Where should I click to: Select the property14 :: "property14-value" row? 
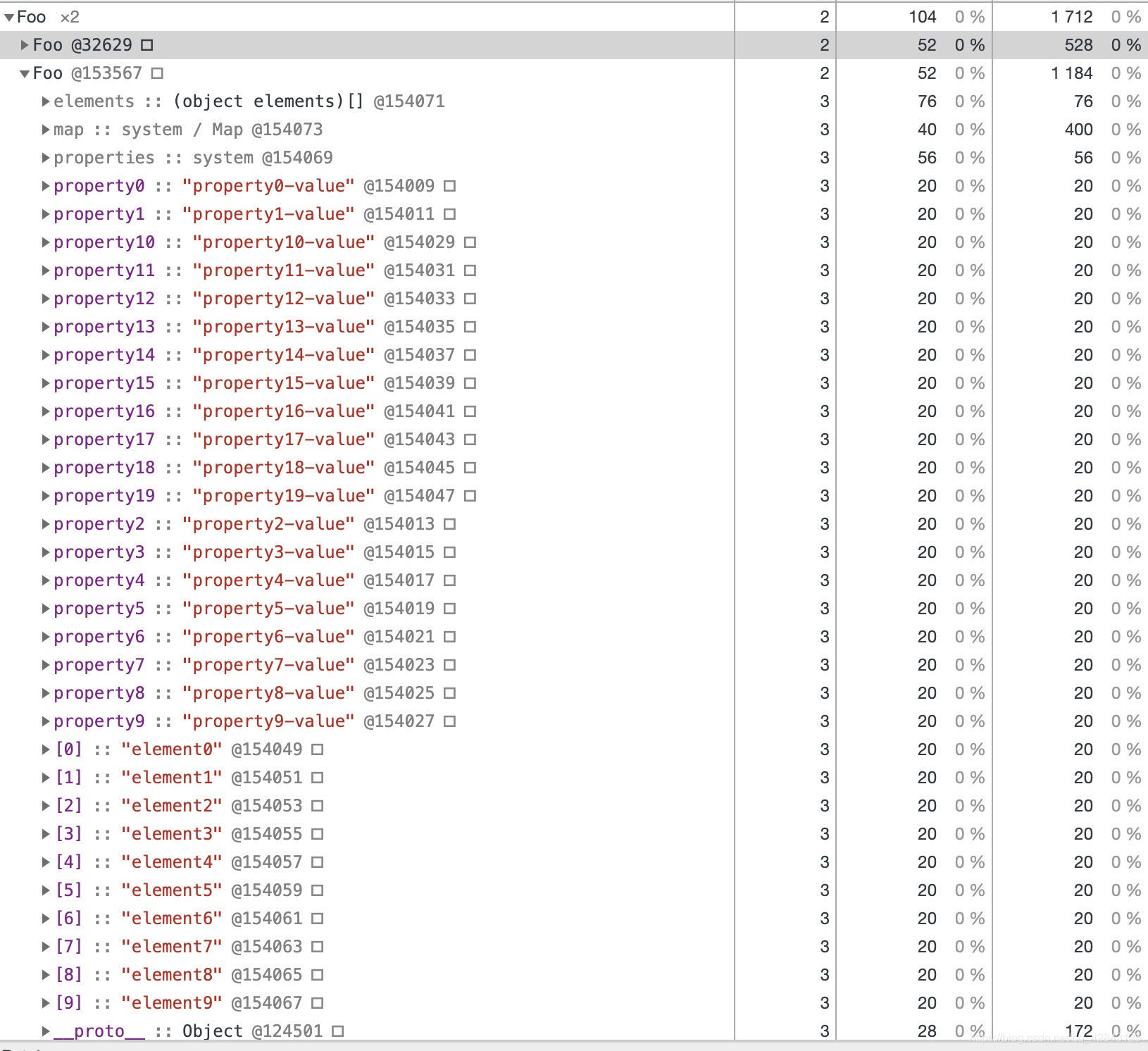[574, 355]
